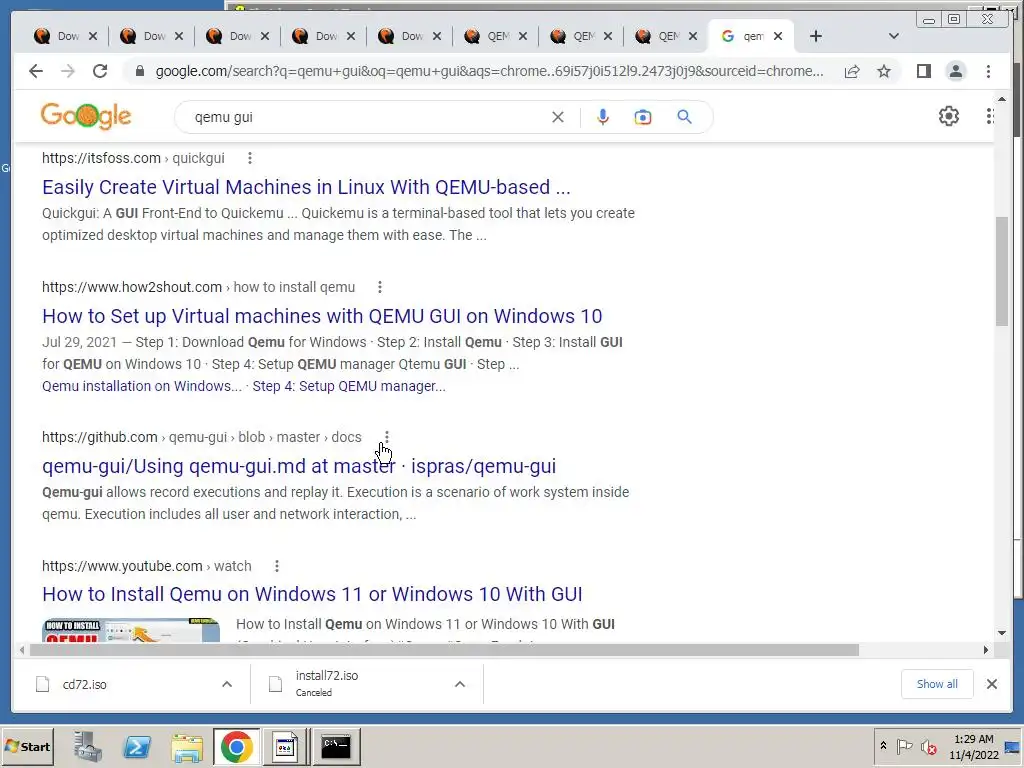
Task: Jump to Qemu installation on Windows section
Action: [x=142, y=386]
